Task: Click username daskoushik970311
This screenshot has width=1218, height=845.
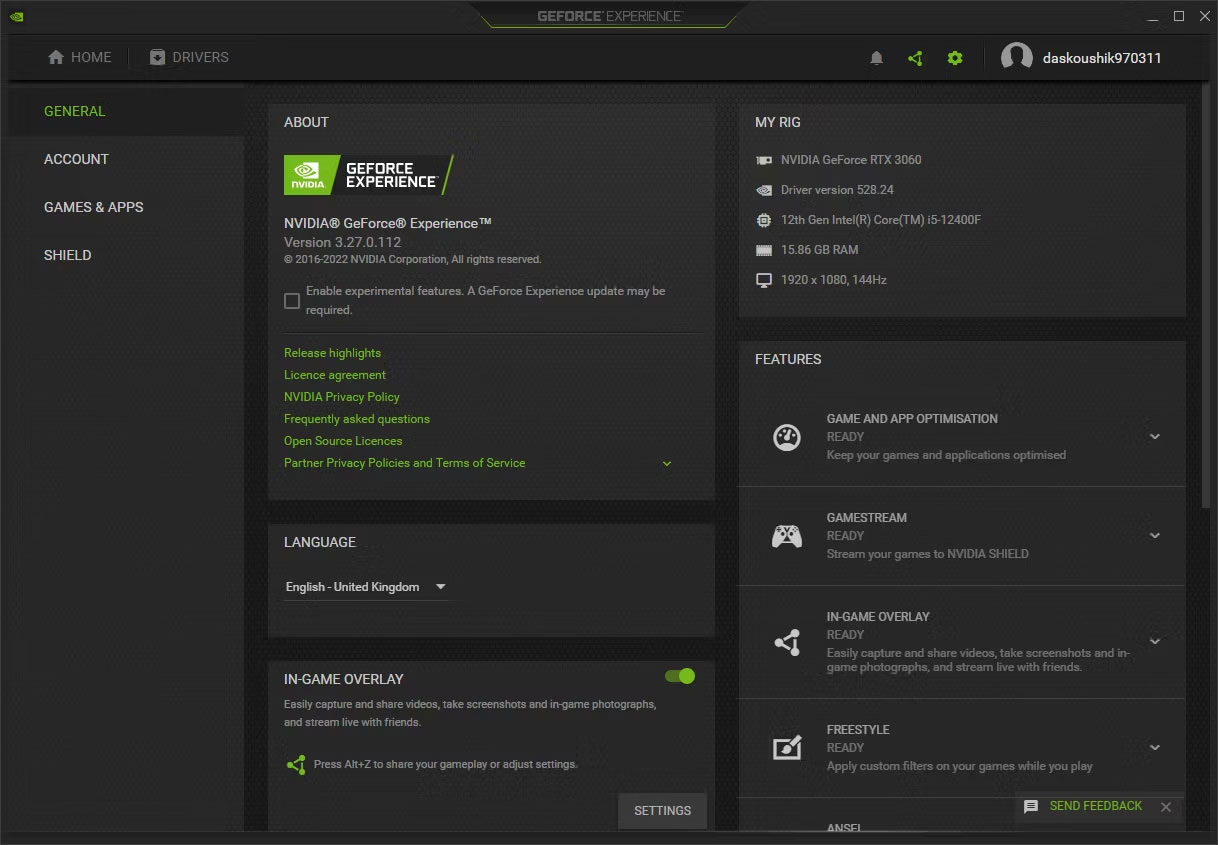Action: (1102, 58)
